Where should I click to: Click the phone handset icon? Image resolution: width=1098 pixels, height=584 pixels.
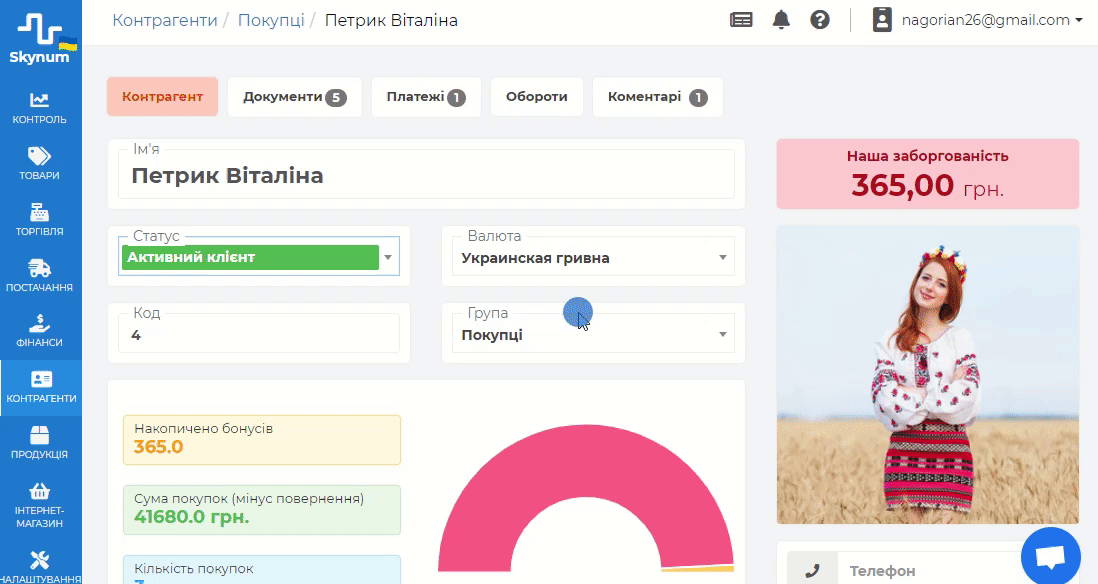(812, 571)
